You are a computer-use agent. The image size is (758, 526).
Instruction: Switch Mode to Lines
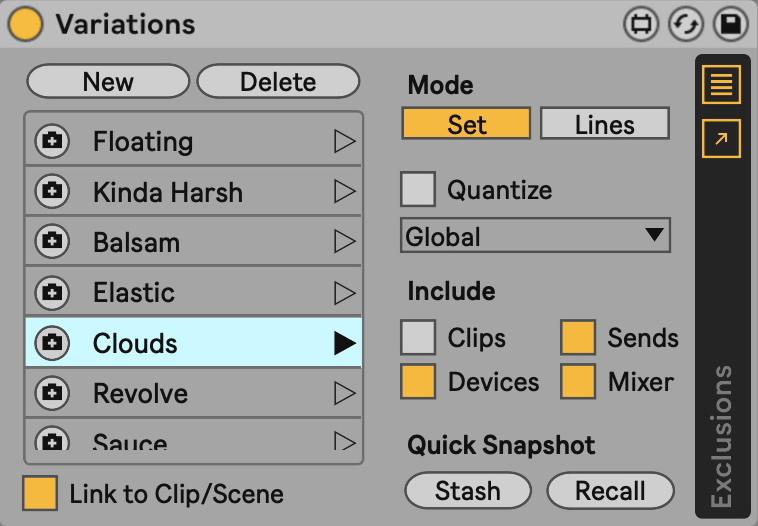[604, 125]
